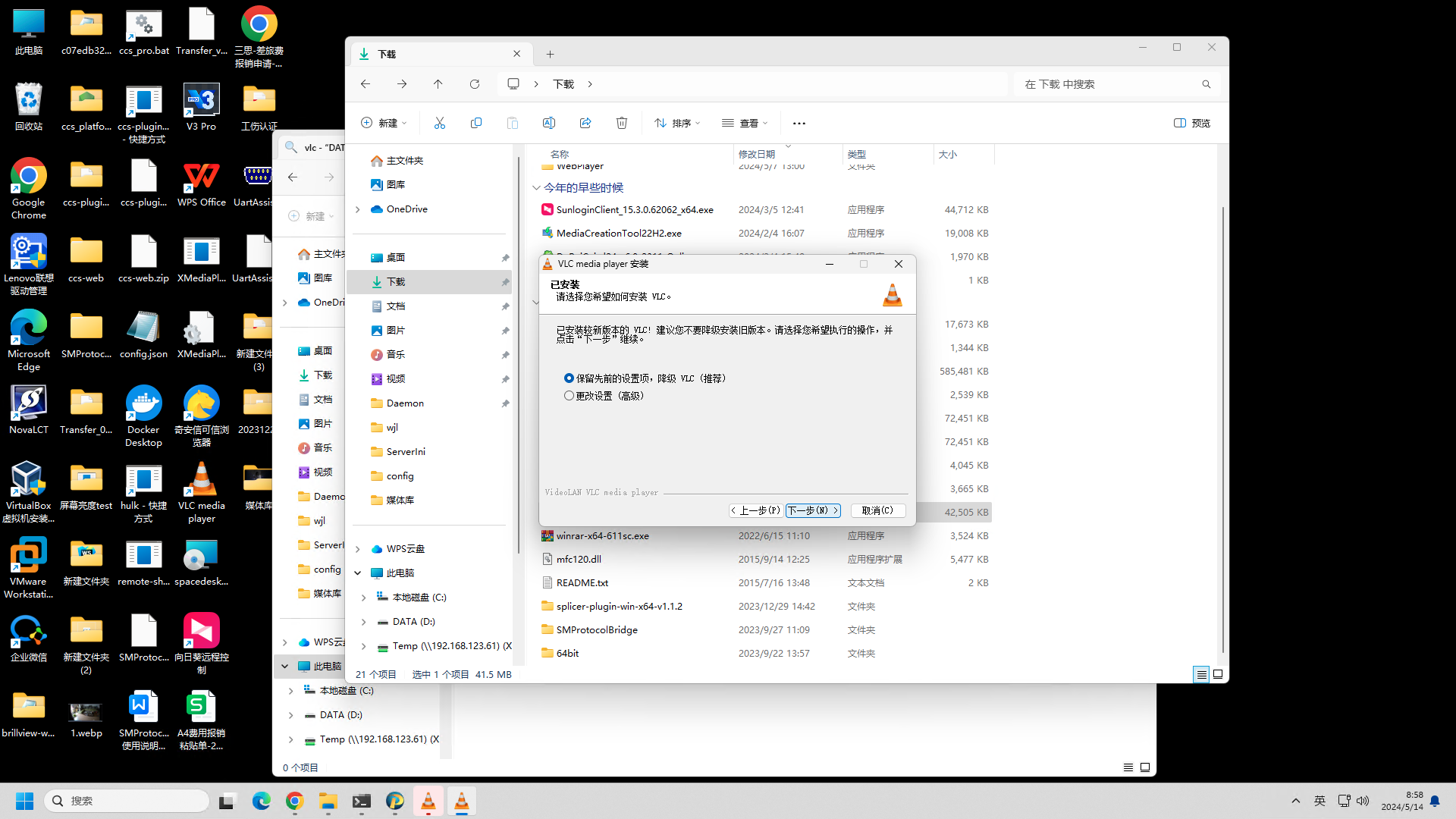
Task: Click the Rename icon in Explorer toolbar
Action: coord(549,123)
